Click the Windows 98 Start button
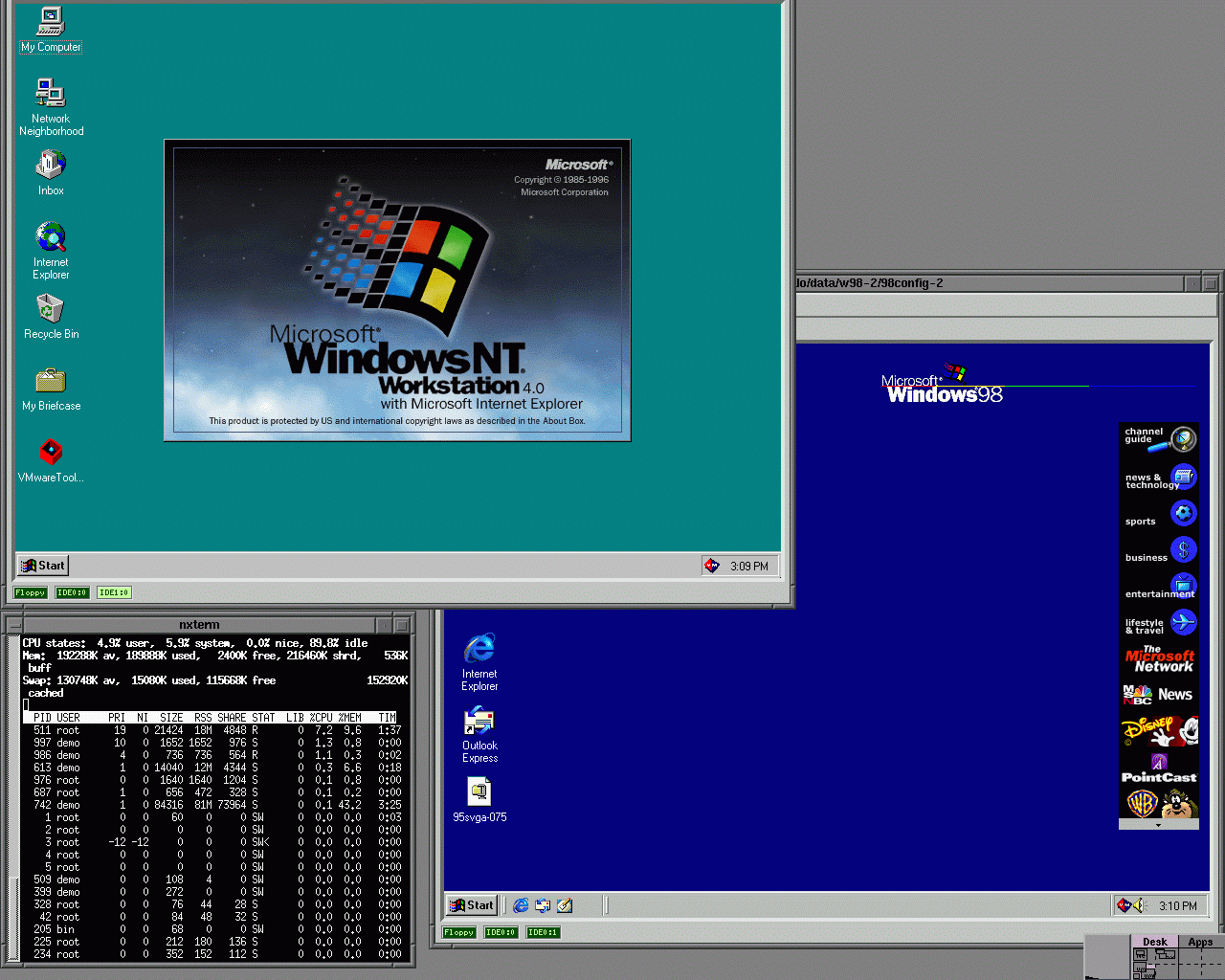The height and width of the screenshot is (980, 1225). click(x=472, y=905)
